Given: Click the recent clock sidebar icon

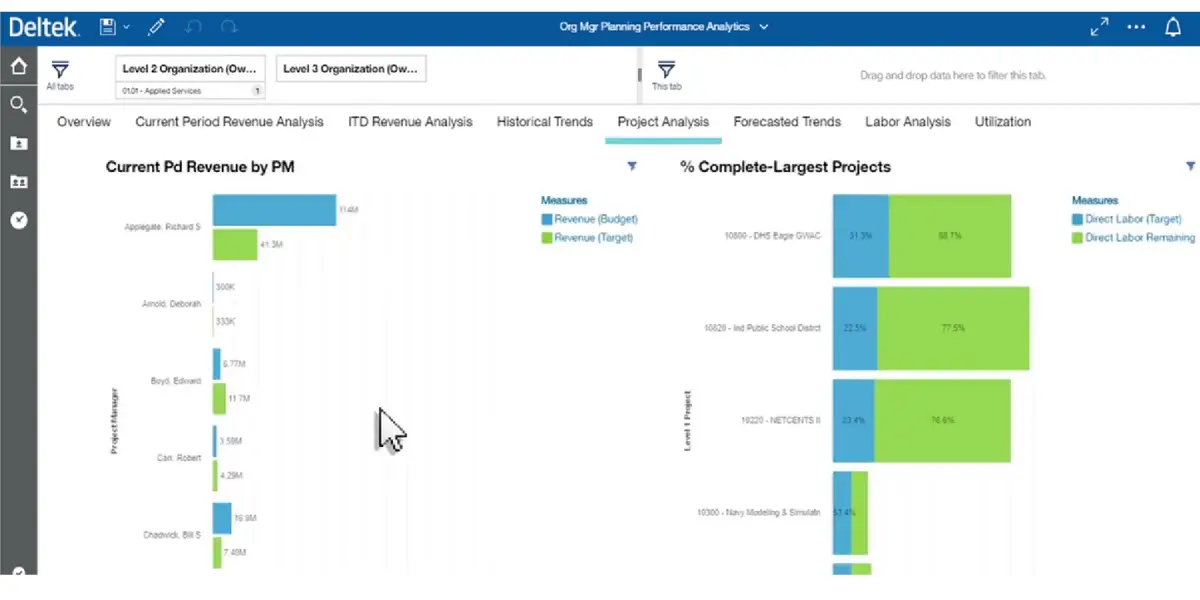Looking at the screenshot, I should (19, 220).
